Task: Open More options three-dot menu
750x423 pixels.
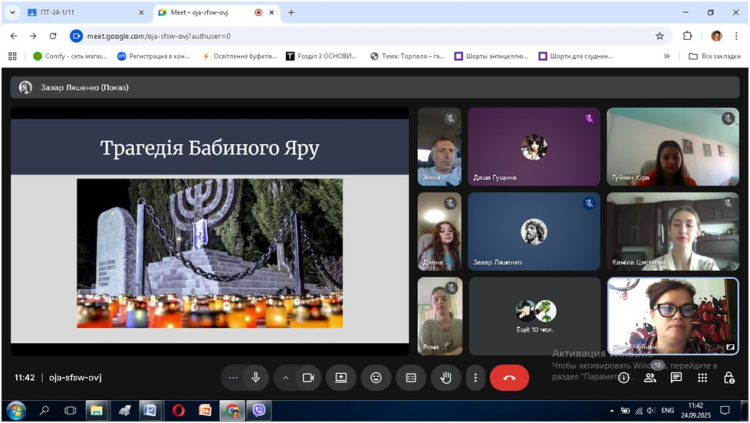Action: pyautogui.click(x=475, y=378)
